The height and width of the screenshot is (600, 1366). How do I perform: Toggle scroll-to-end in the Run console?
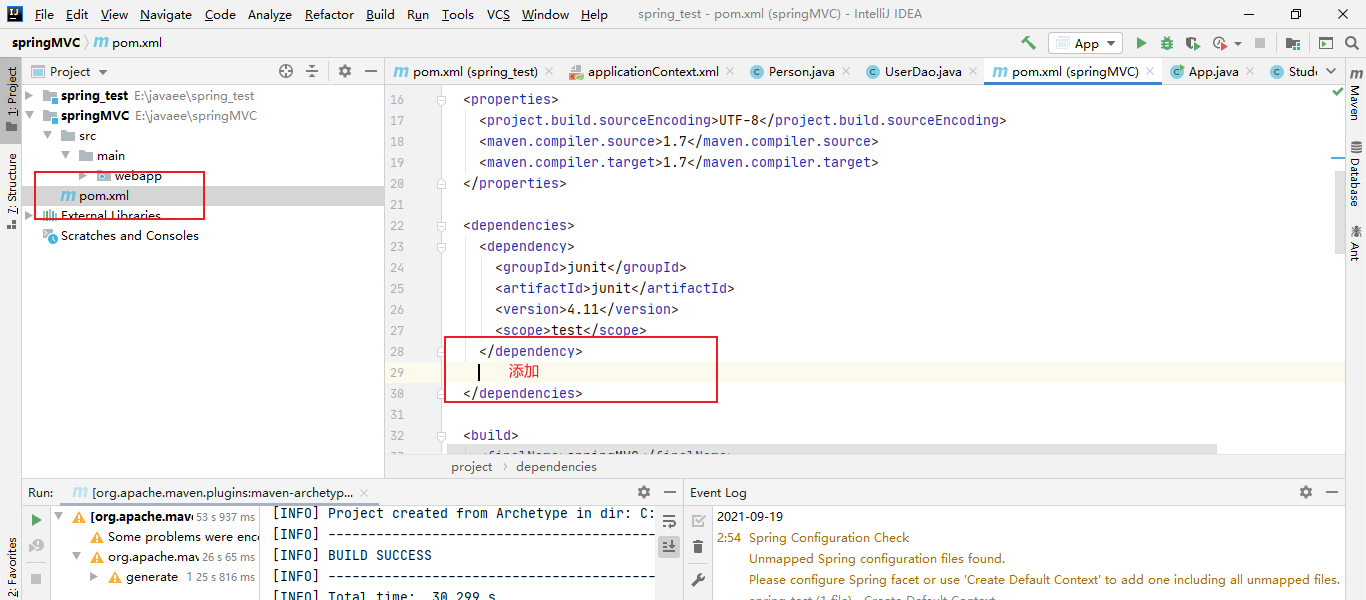[670, 546]
